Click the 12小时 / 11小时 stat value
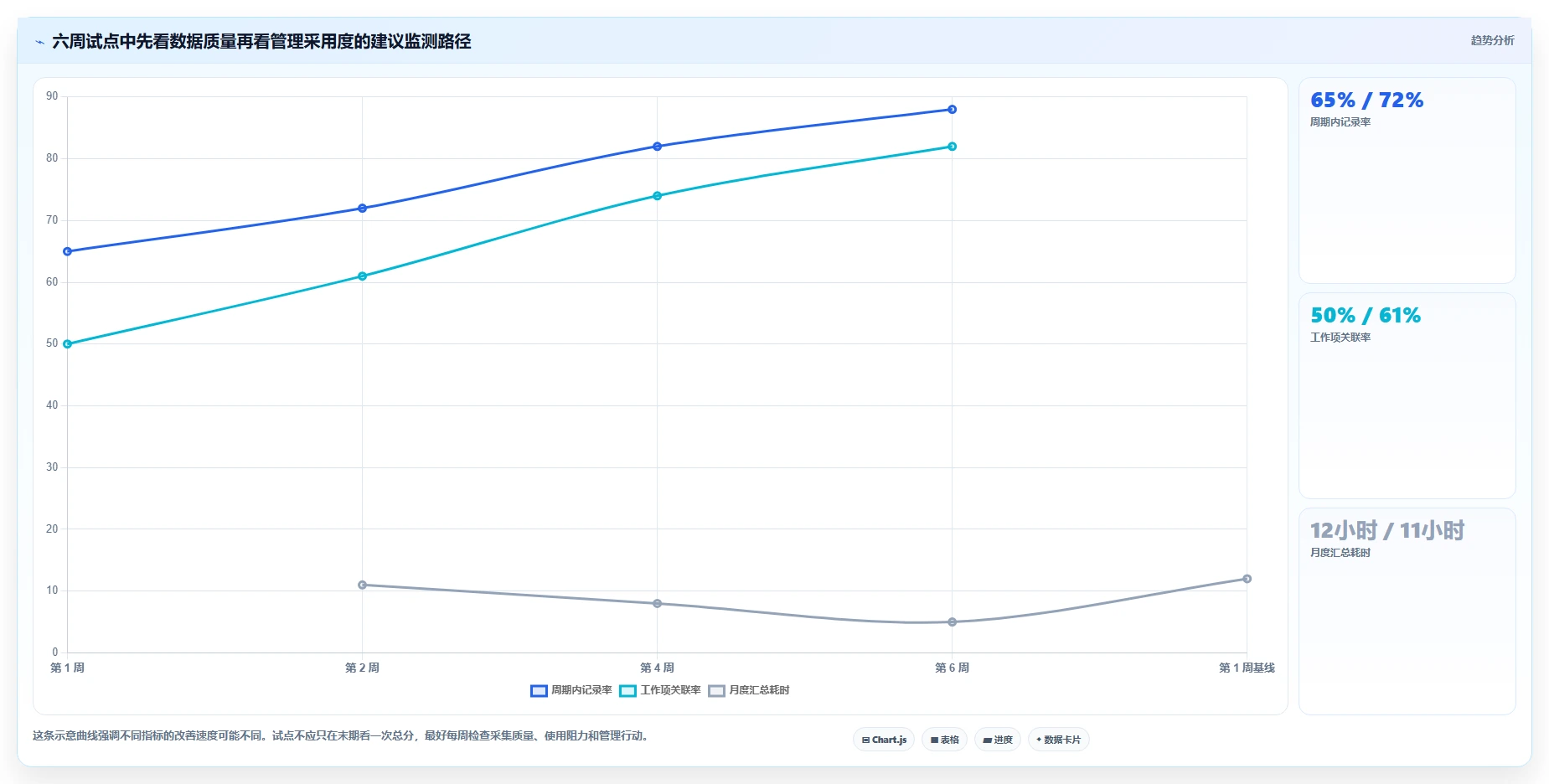 1387,531
